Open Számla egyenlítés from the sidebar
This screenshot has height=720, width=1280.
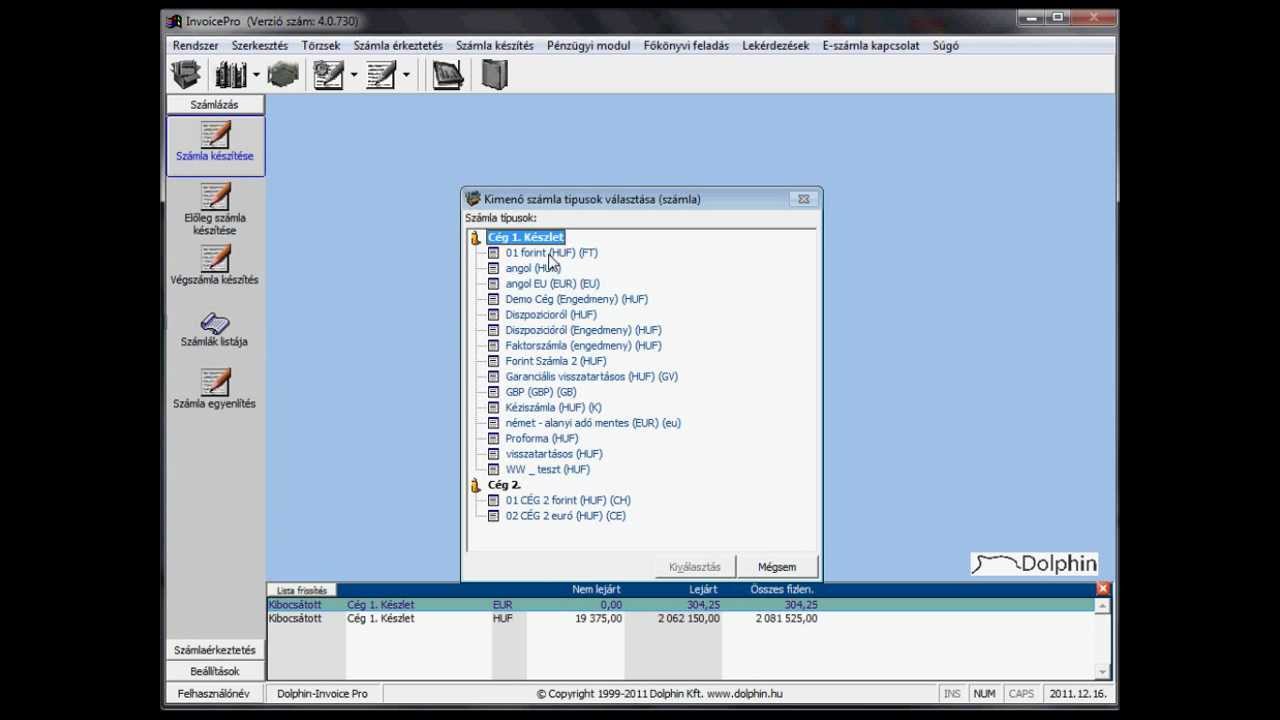[x=215, y=389]
